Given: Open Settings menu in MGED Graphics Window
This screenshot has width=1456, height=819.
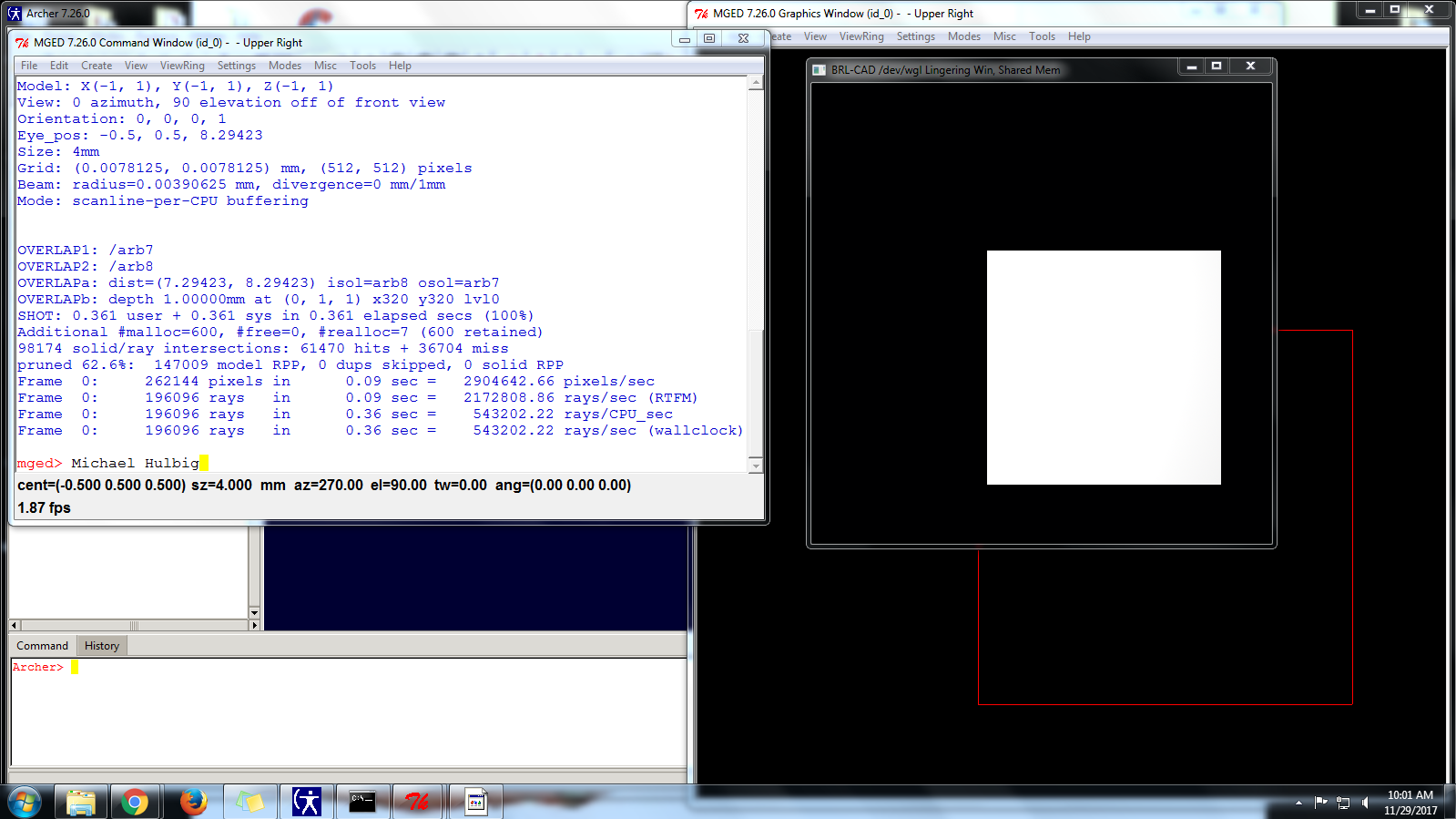Looking at the screenshot, I should coord(916,36).
